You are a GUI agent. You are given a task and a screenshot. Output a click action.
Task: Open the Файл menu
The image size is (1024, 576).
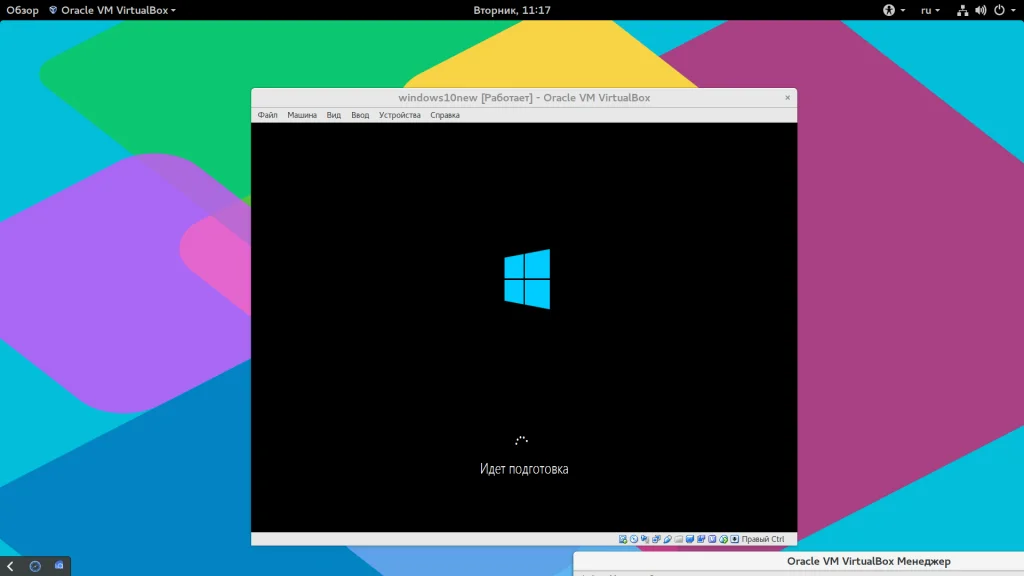(267, 115)
